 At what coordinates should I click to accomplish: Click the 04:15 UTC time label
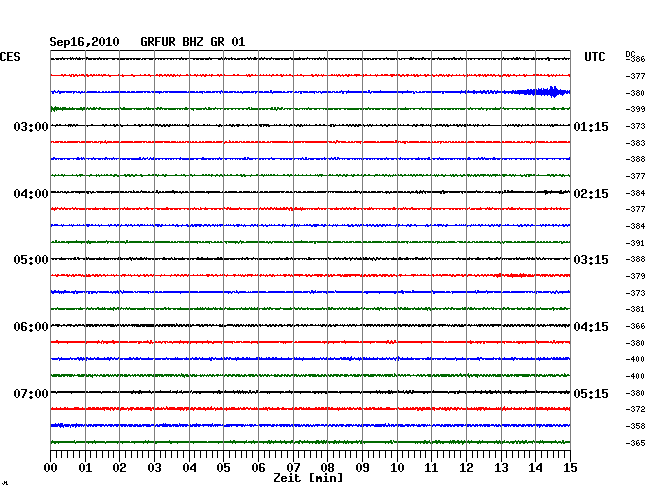point(591,327)
